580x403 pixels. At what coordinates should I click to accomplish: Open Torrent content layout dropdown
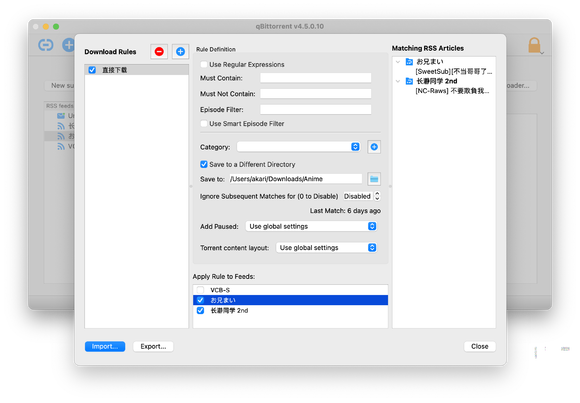pos(326,248)
